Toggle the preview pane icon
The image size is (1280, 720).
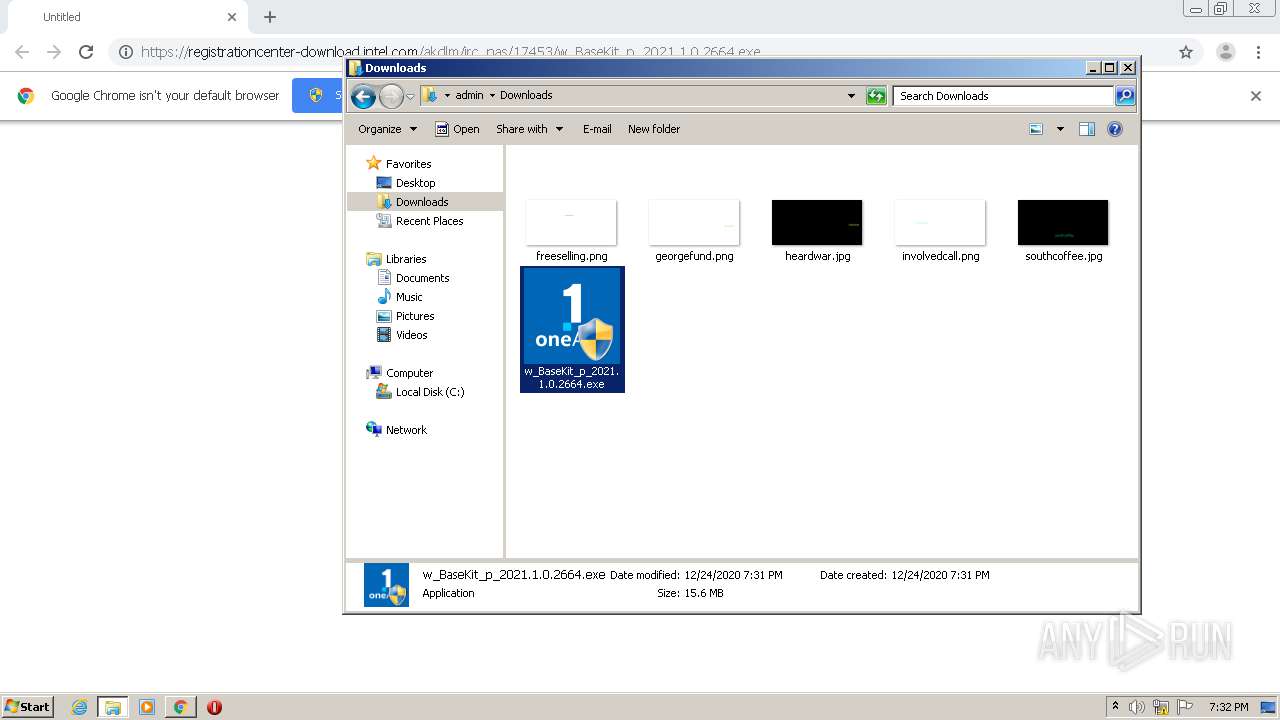click(1087, 129)
